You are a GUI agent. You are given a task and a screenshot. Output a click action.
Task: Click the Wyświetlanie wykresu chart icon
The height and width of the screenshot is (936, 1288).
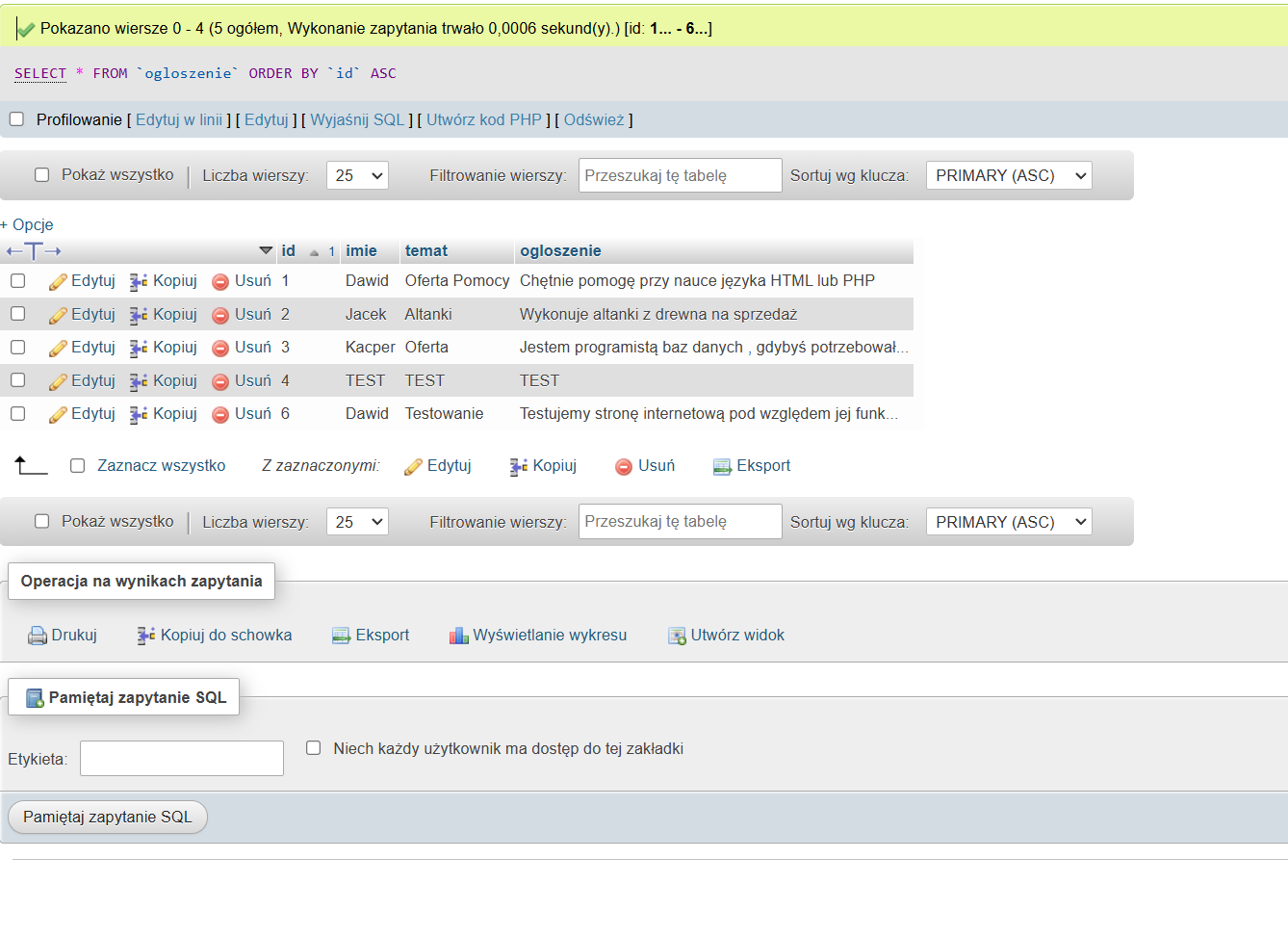(459, 636)
